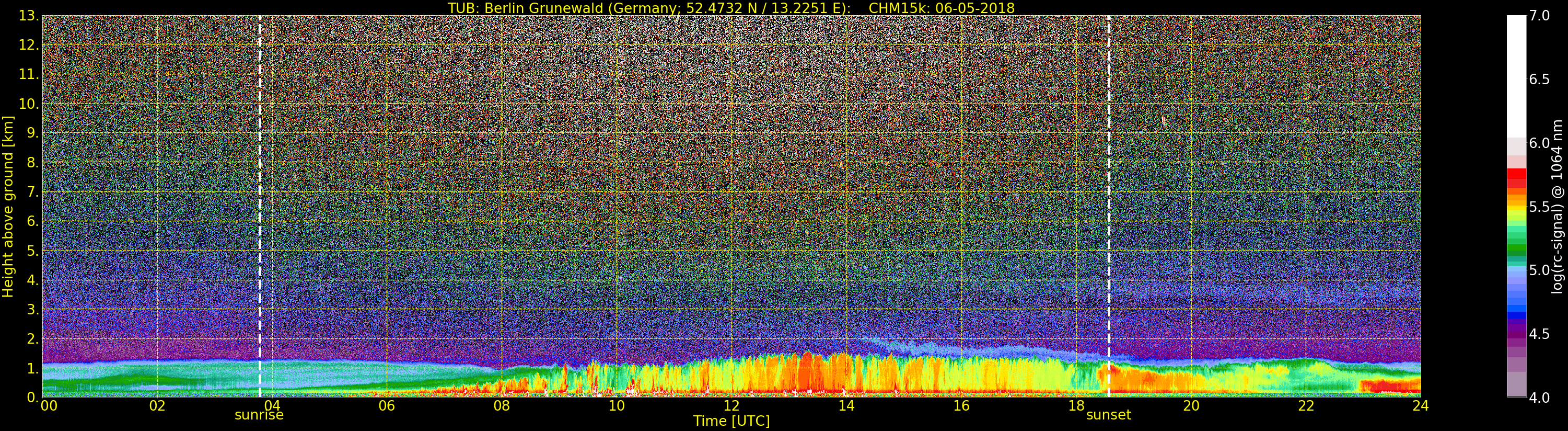This screenshot has width=1568, height=431.
Task: Click the '04' time axis tick label
Action: (x=272, y=406)
